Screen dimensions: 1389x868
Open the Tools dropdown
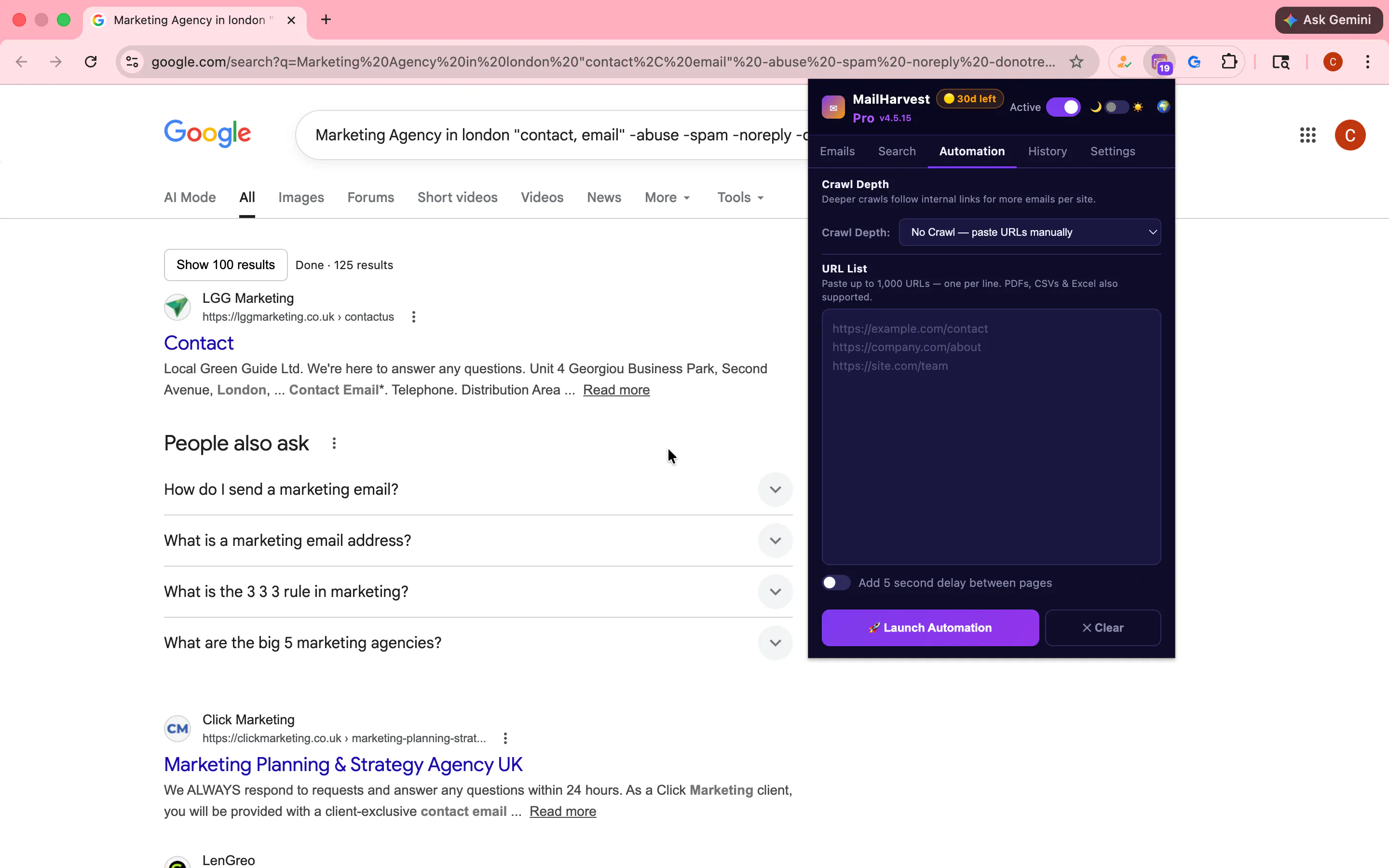tap(740, 198)
